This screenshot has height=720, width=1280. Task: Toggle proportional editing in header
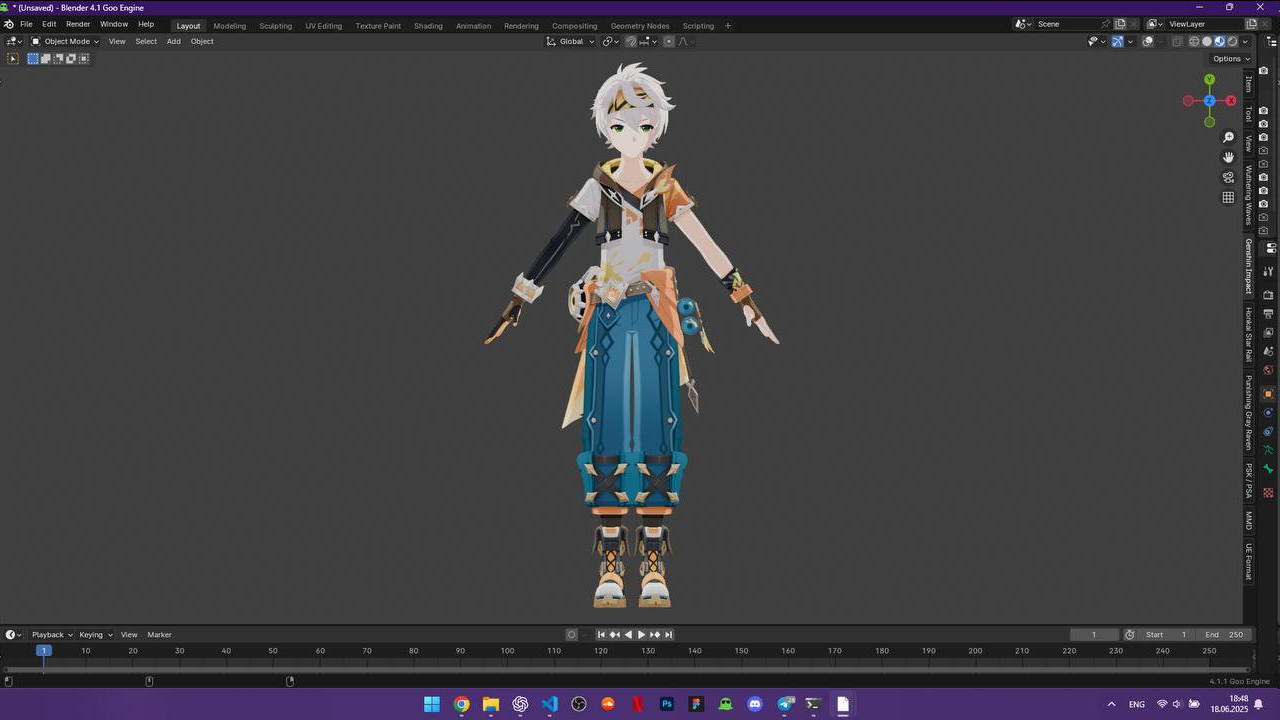coord(669,41)
